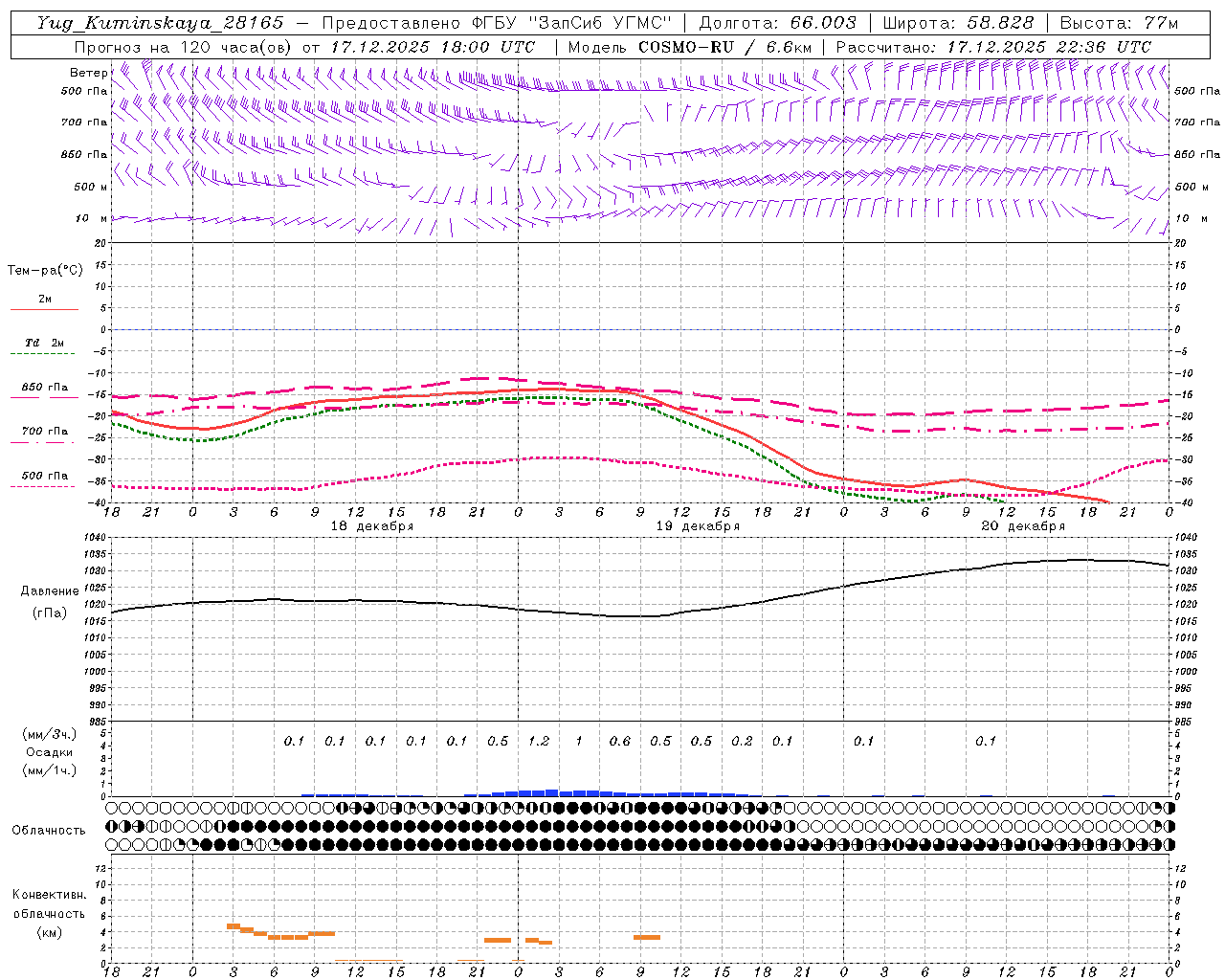Click the (км) unit under convective cloud label
The height and width of the screenshot is (980, 1225).
[x=49, y=933]
